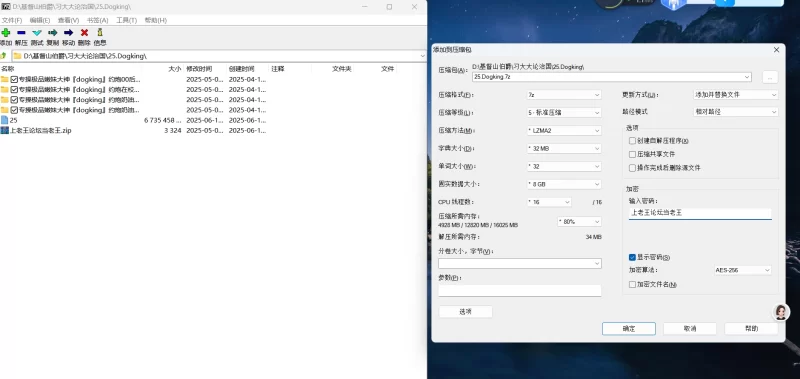Image resolution: width=800 pixels, height=379 pixels.
Task: Click the Test (测试) checkmark icon
Action: click(x=37, y=33)
